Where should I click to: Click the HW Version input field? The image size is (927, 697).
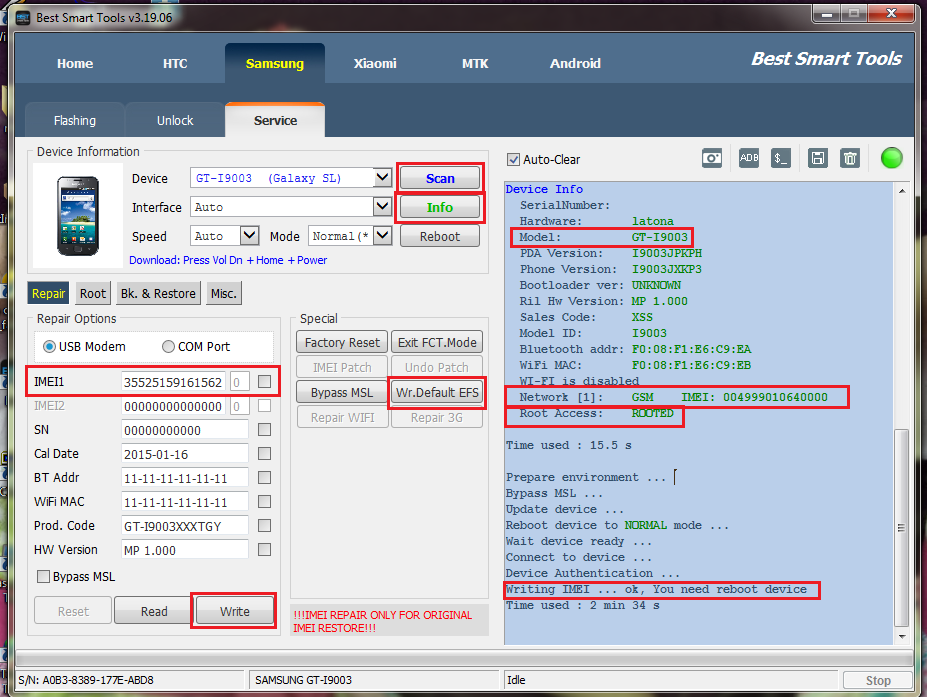pos(184,550)
